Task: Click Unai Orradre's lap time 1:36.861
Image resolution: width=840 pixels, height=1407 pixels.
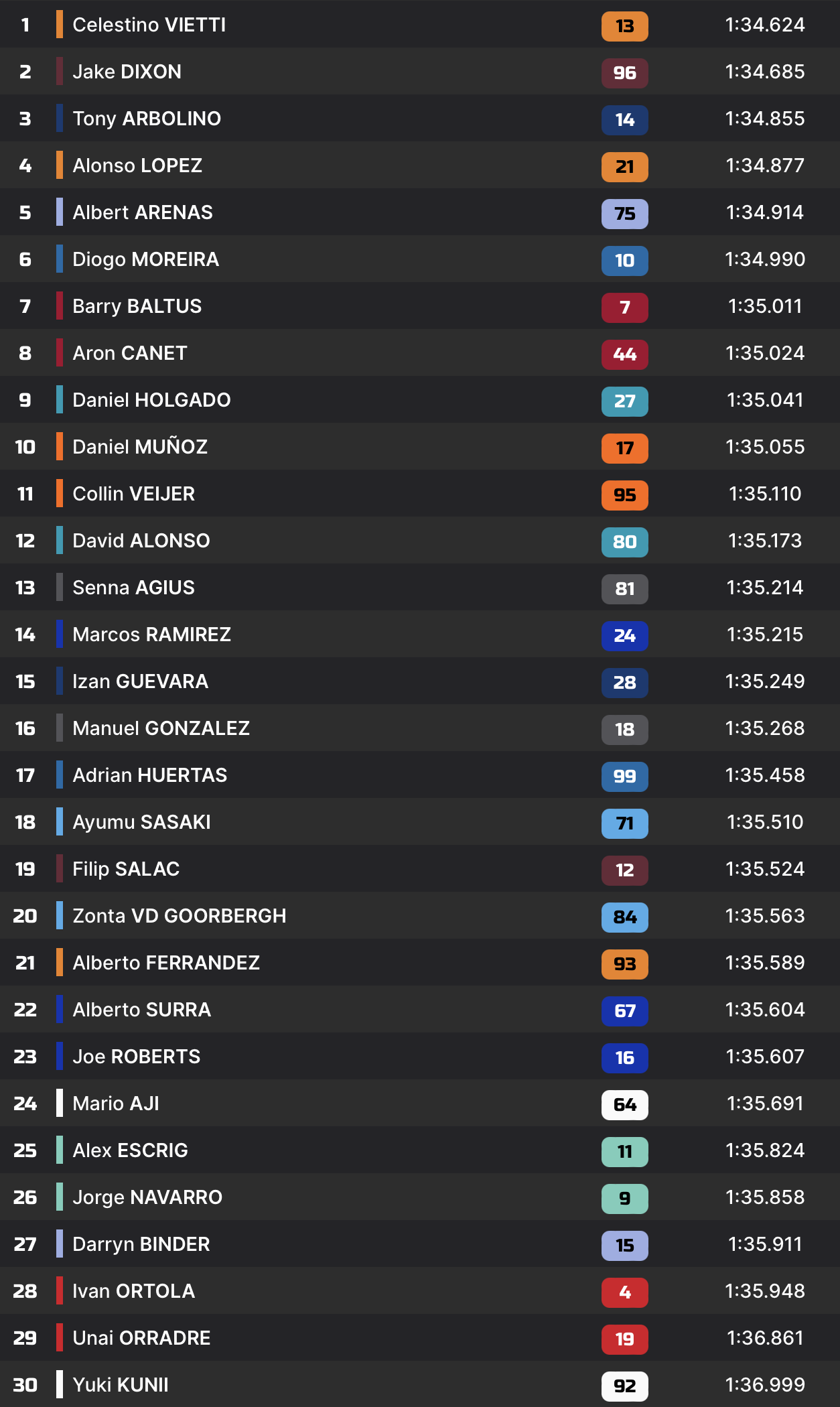Action: pos(764,1338)
